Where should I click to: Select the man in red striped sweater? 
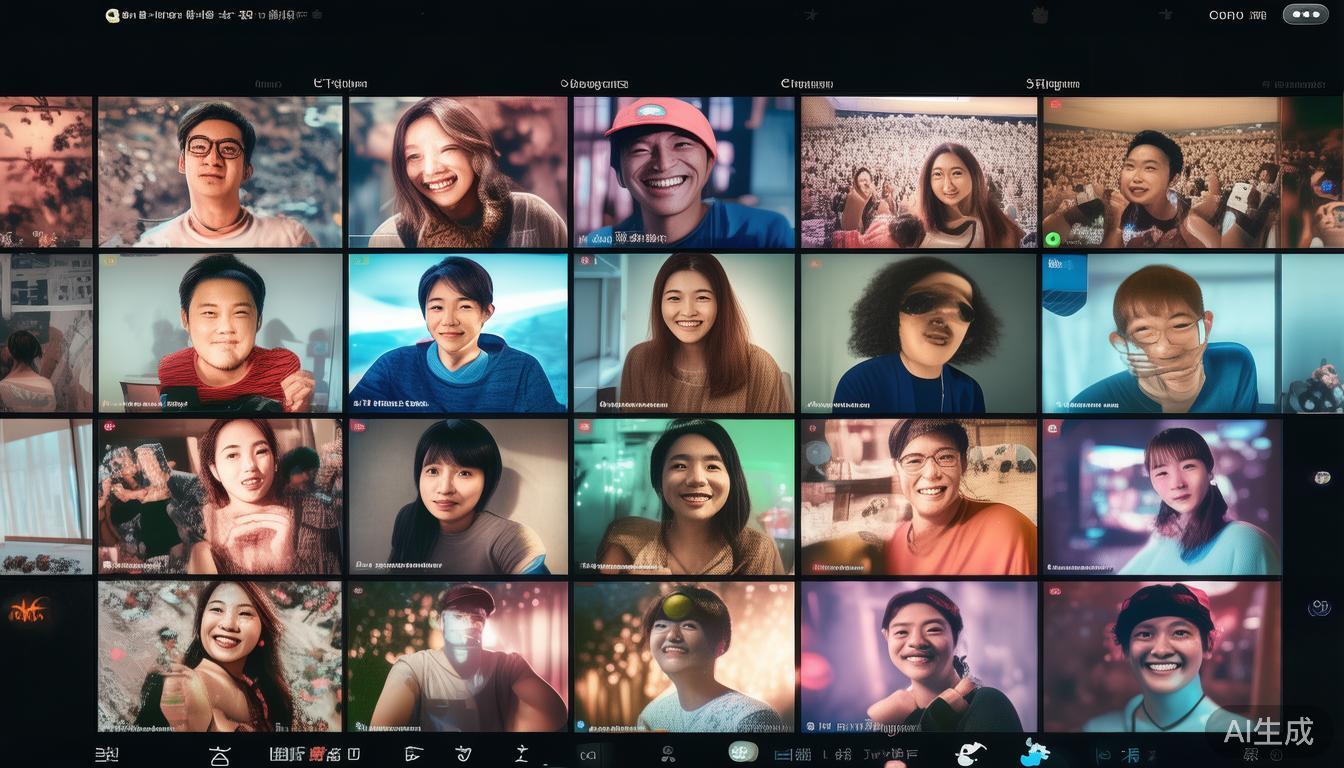(220, 333)
